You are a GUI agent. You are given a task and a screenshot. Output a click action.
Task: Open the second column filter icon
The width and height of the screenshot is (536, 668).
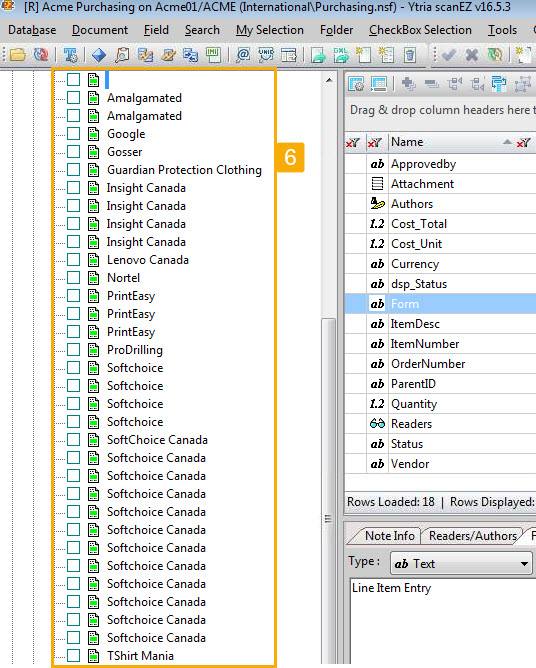click(375, 142)
